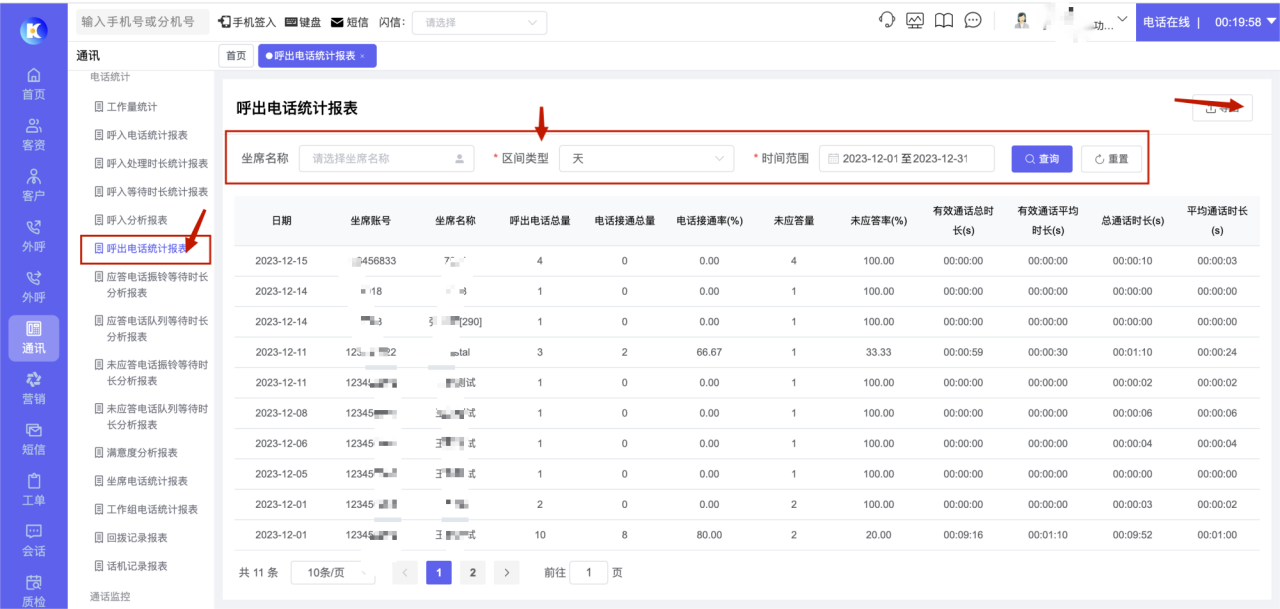Click the previous page arrow
Viewport: 1280px width, 609px height.
pyautogui.click(x=405, y=572)
